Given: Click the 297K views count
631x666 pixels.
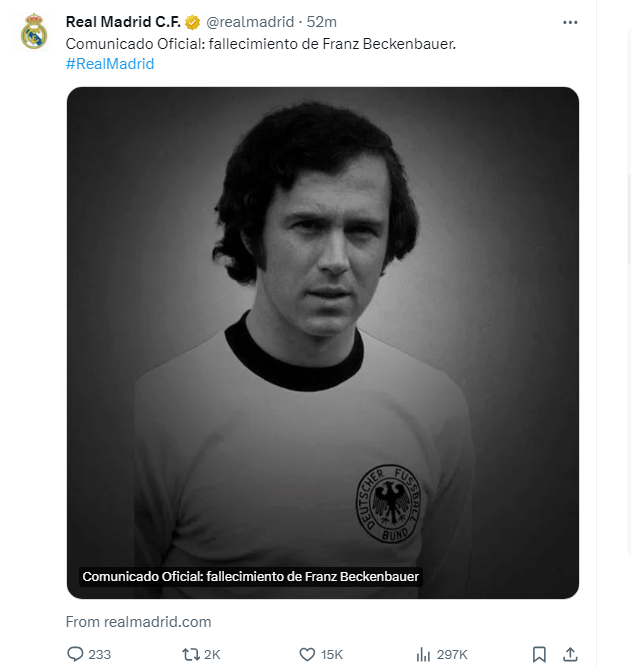Looking at the screenshot, I should click(452, 654).
